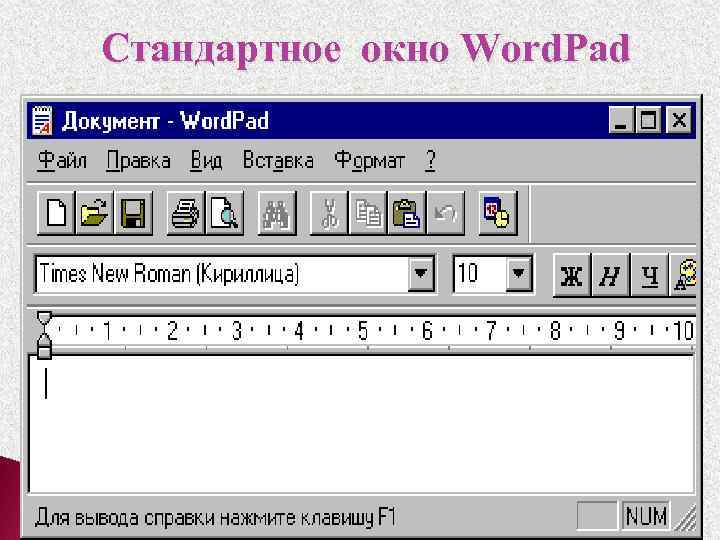Image resolution: width=720 pixels, height=540 pixels.
Task: Copy the selection with the two pages icon
Action: point(367,214)
